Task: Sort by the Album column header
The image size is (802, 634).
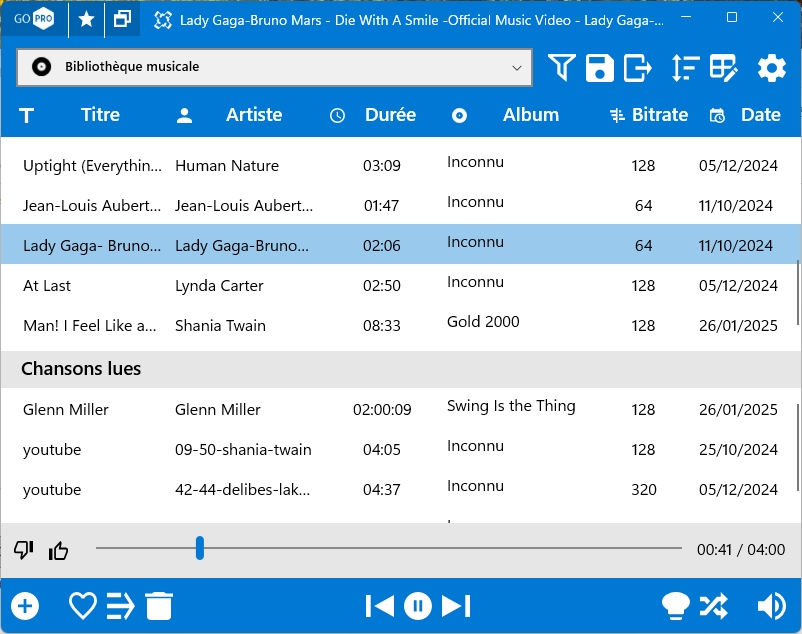Action: [531, 115]
